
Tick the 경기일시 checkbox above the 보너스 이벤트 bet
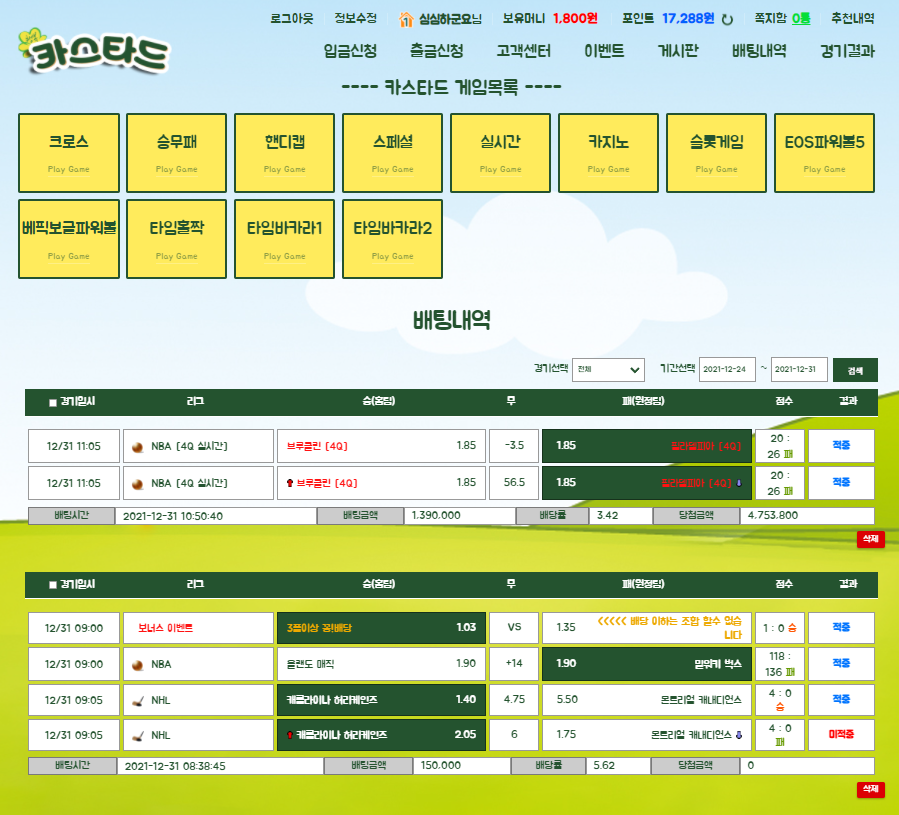click(x=53, y=585)
